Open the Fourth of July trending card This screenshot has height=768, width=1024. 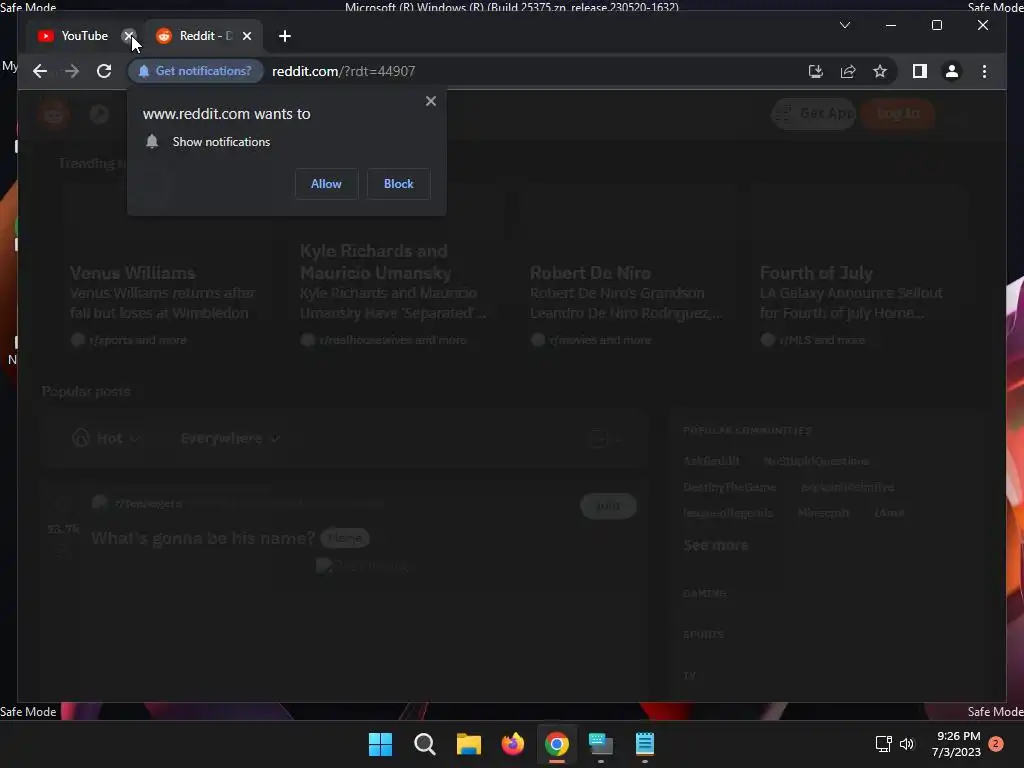pos(858,271)
